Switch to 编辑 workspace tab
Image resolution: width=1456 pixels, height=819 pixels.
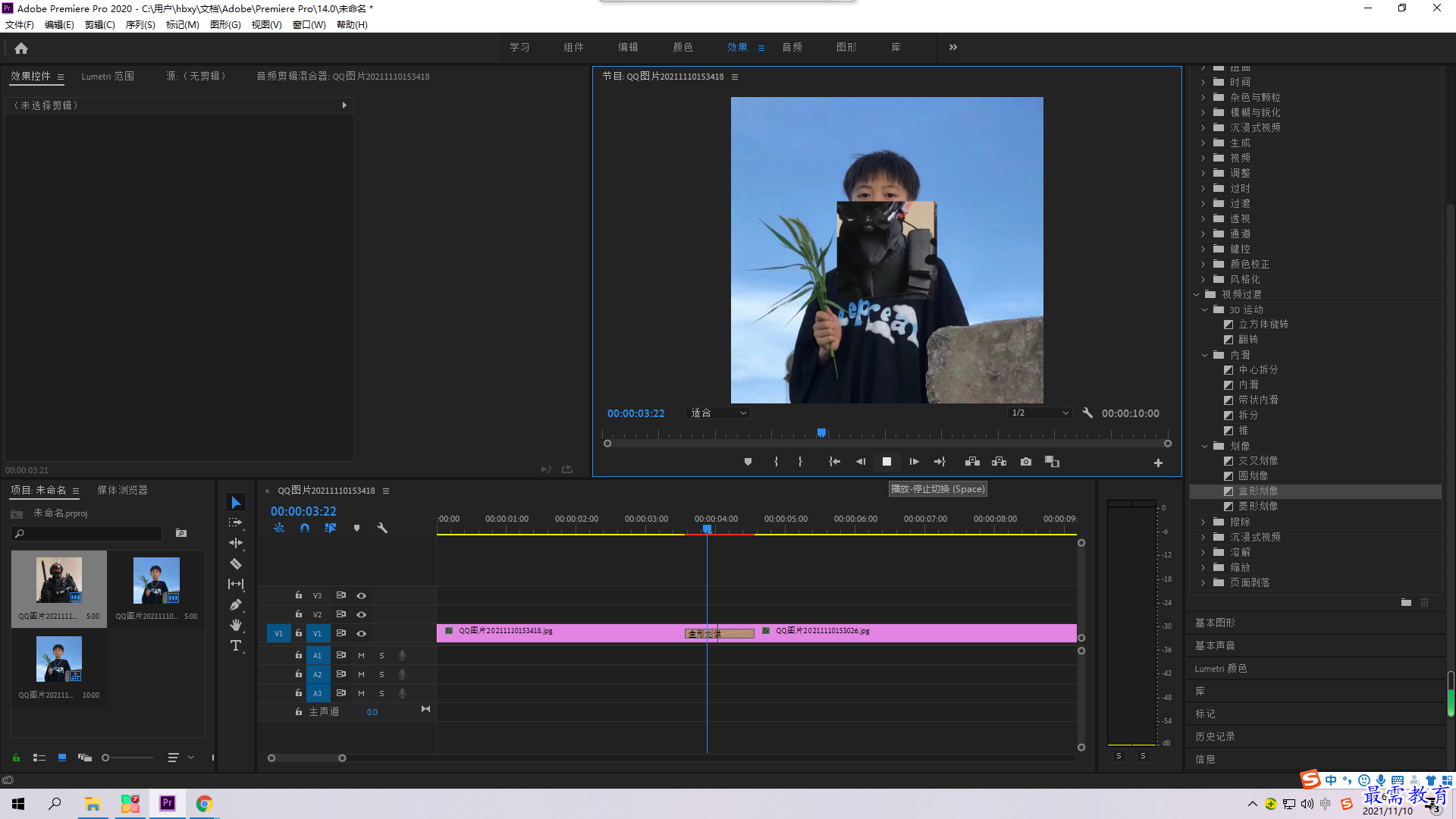point(628,47)
